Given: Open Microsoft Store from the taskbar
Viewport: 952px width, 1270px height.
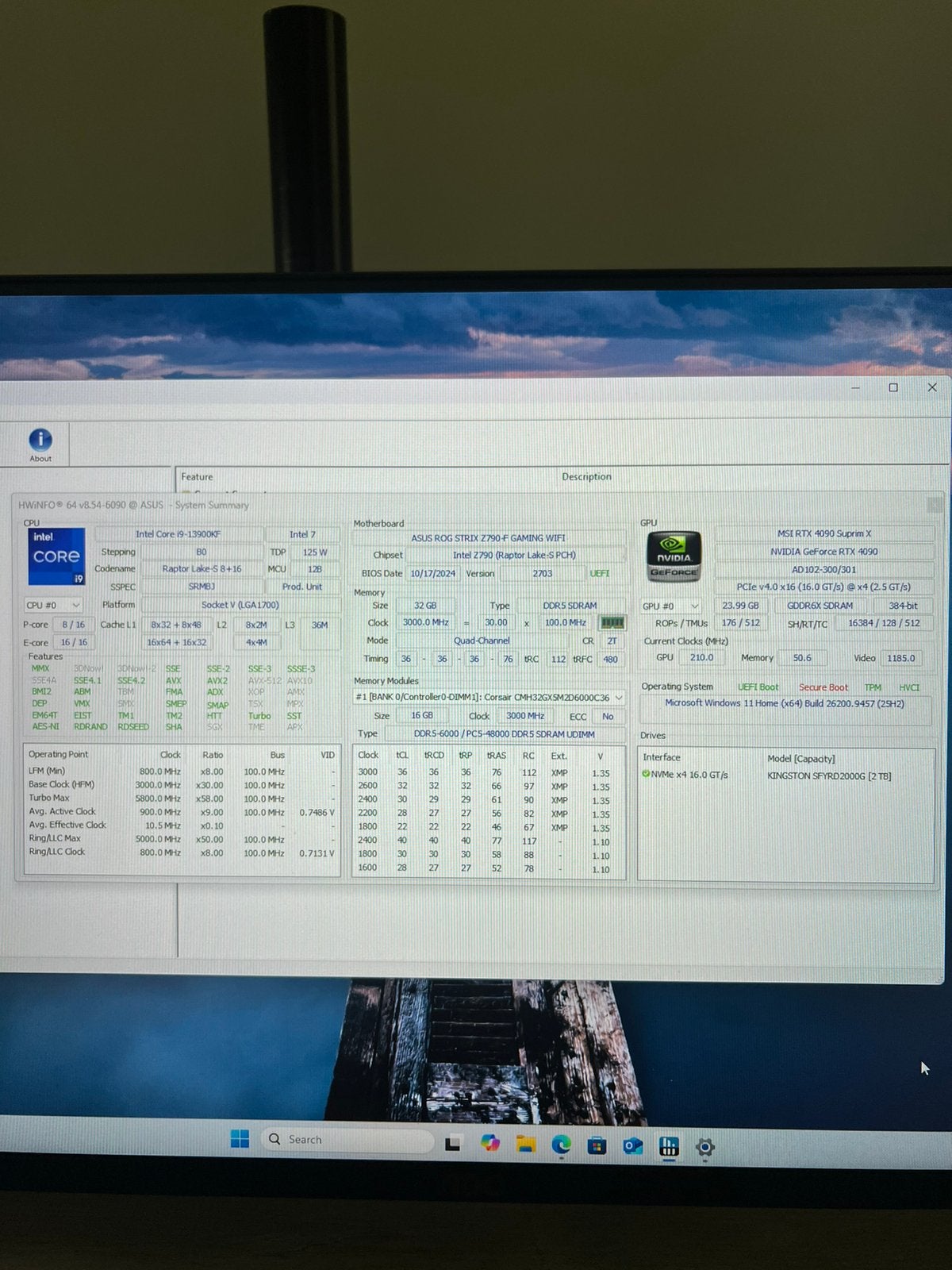Looking at the screenshot, I should click(x=597, y=1145).
